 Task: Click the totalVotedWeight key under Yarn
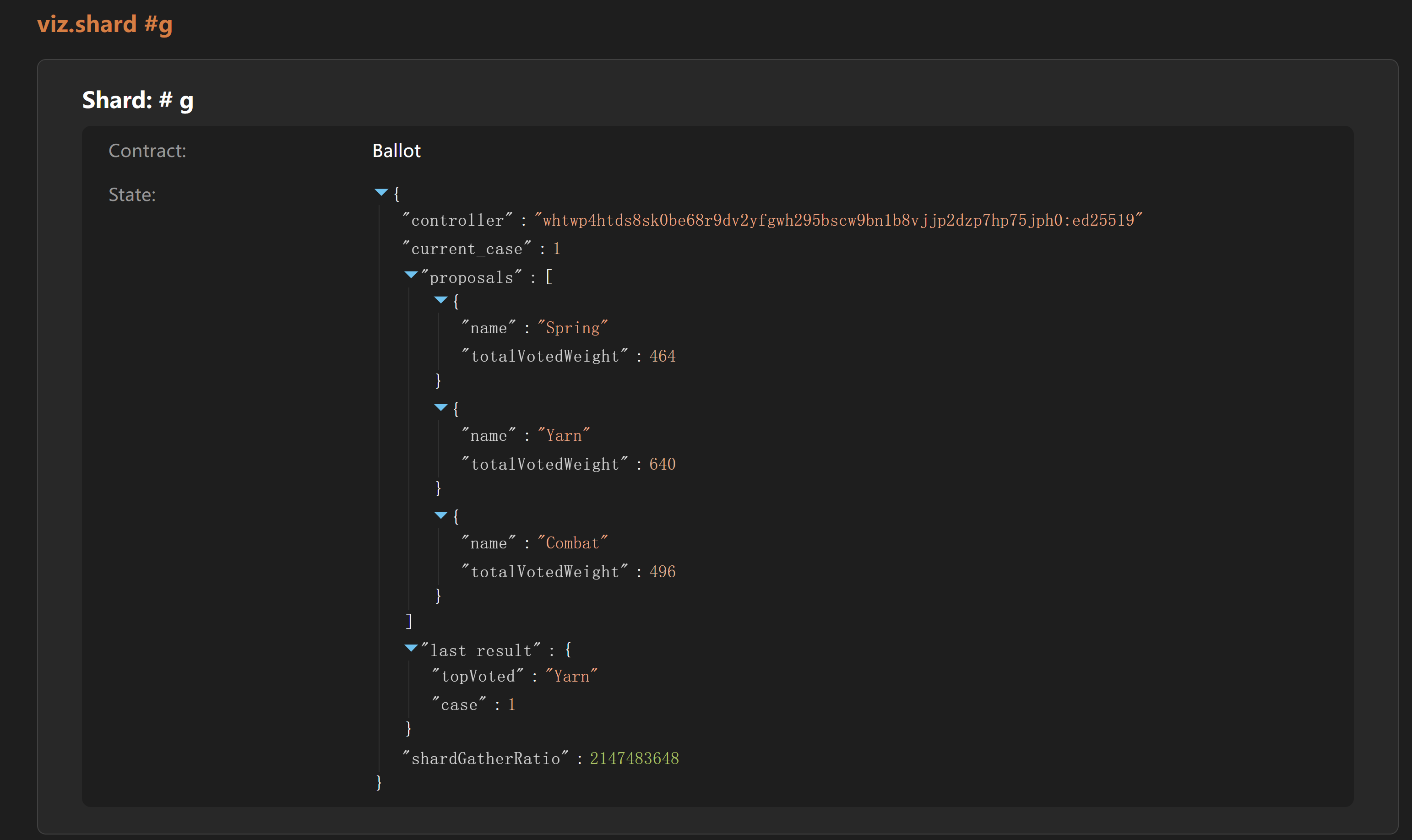click(545, 464)
